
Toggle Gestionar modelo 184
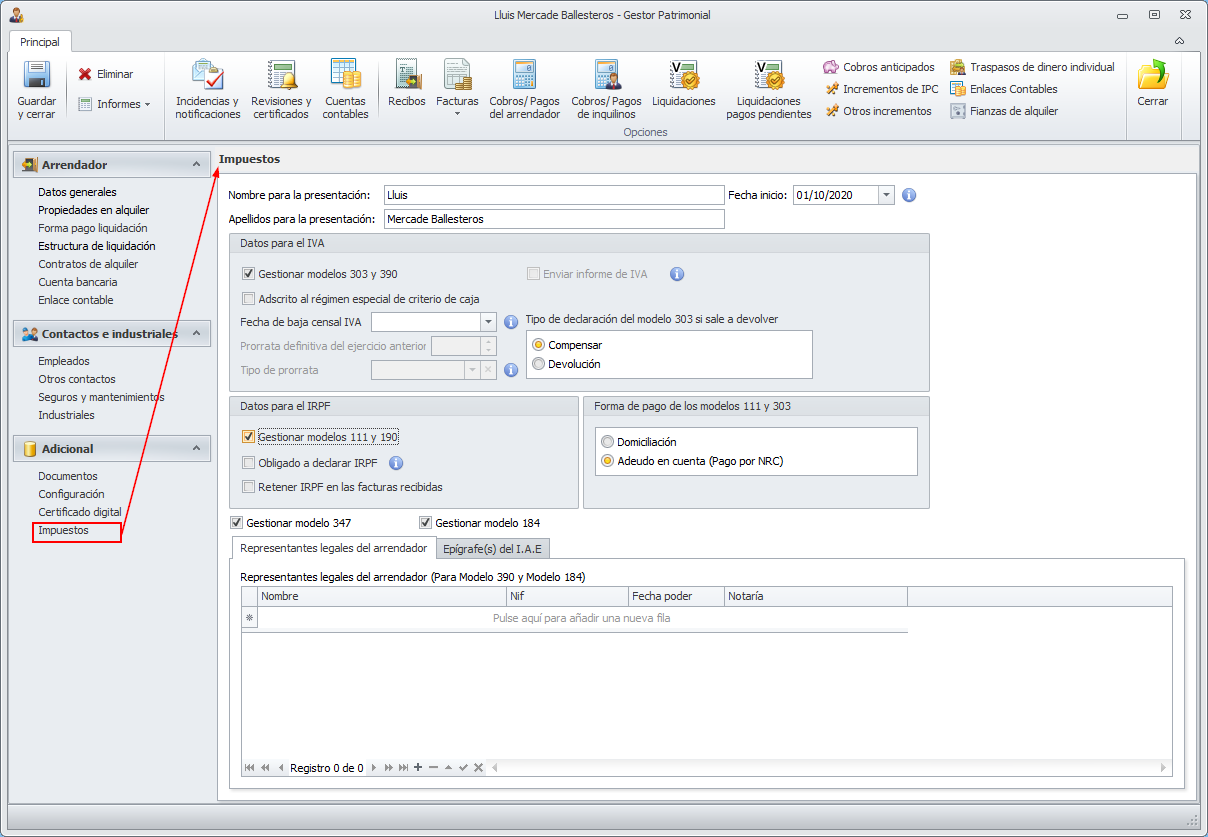pos(426,522)
